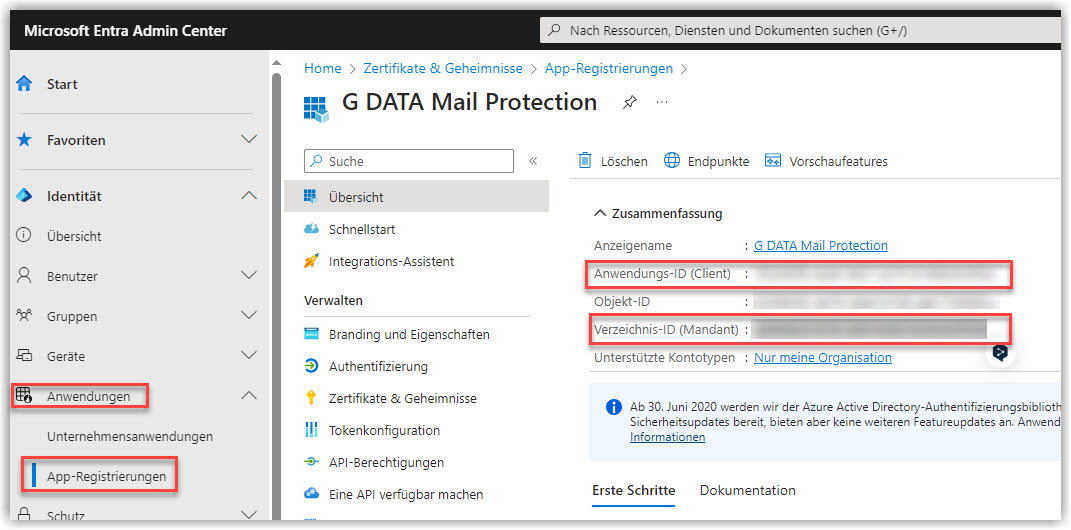1071x530 pixels.
Task: Expand the Geräte submenu chevron
Action: coord(249,355)
